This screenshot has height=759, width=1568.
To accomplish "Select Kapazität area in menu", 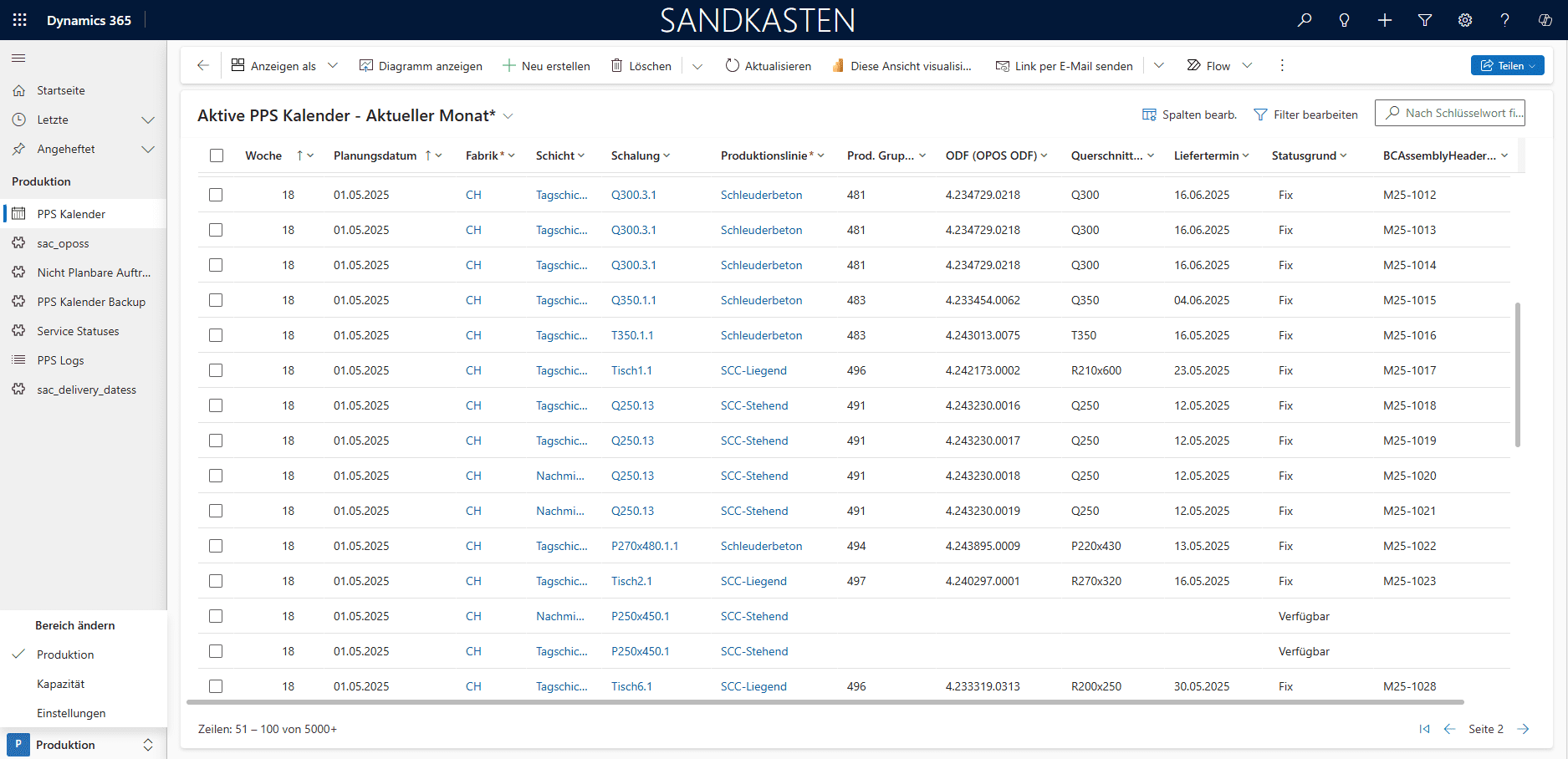I will [x=61, y=684].
